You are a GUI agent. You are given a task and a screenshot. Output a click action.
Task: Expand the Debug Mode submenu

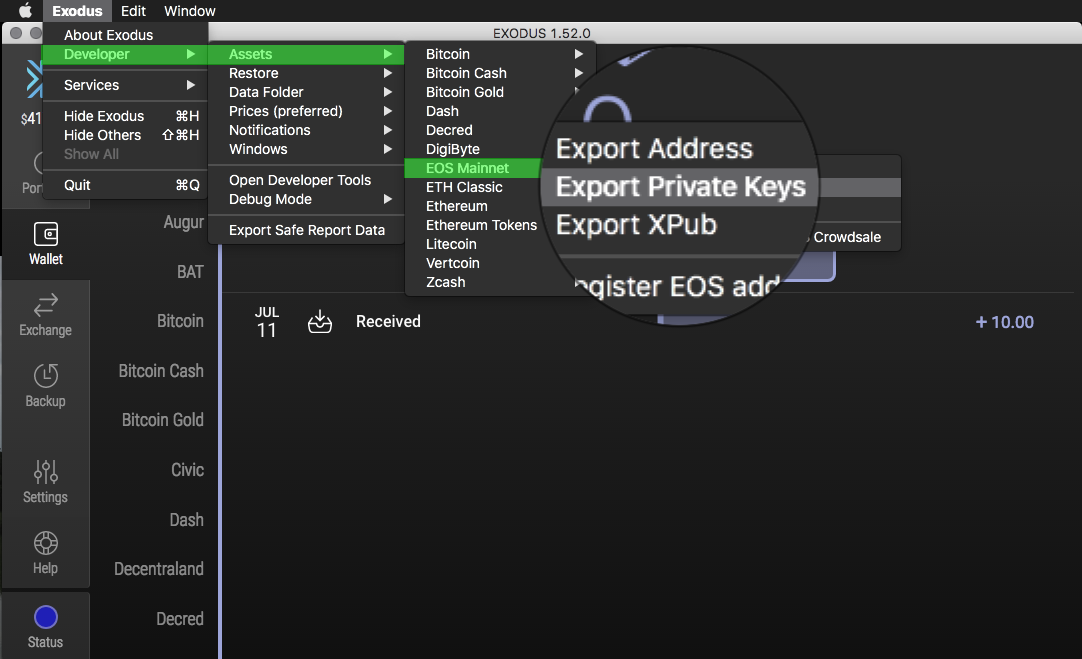point(306,199)
